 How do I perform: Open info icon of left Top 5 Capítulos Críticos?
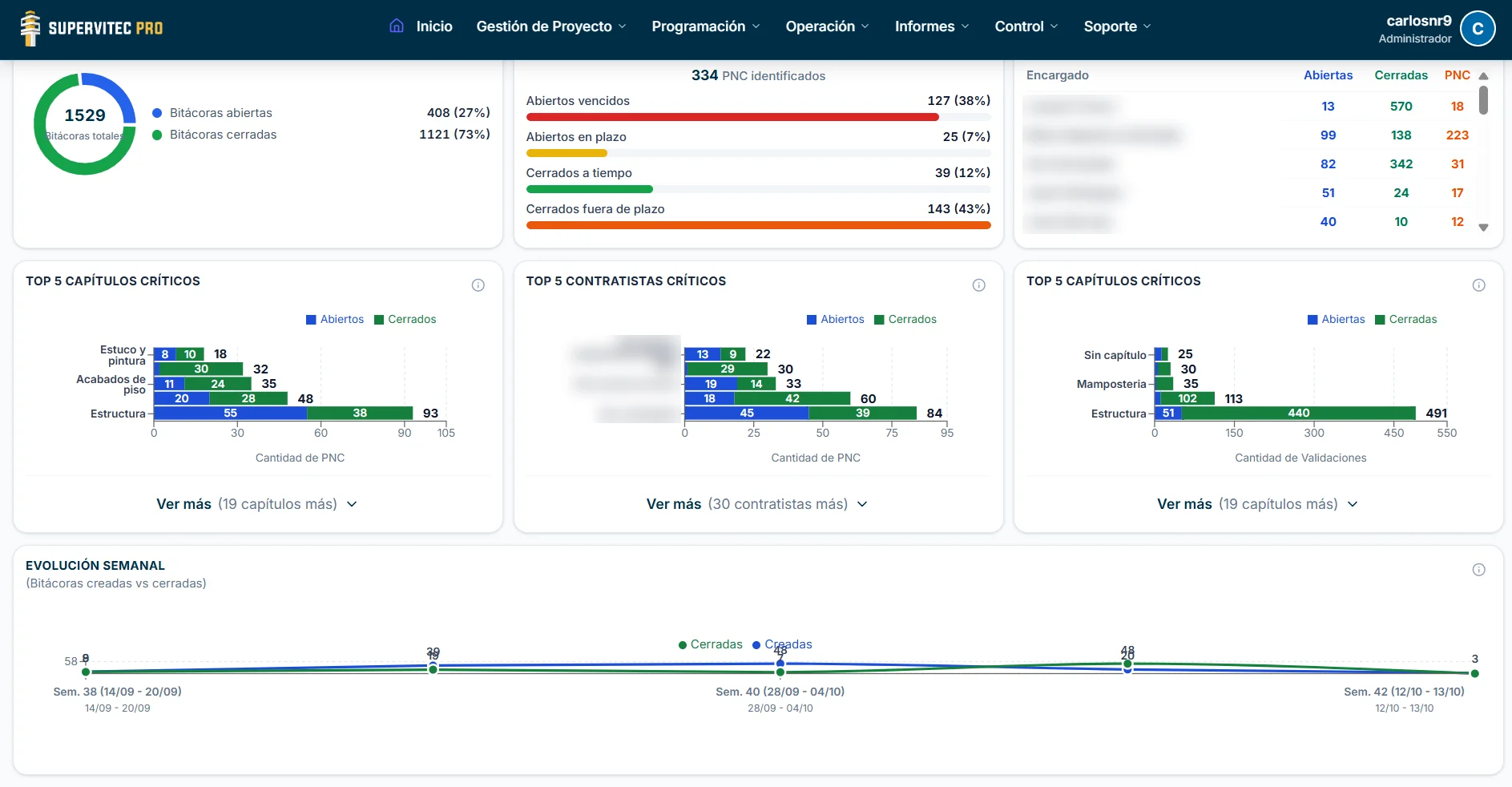pos(478,285)
